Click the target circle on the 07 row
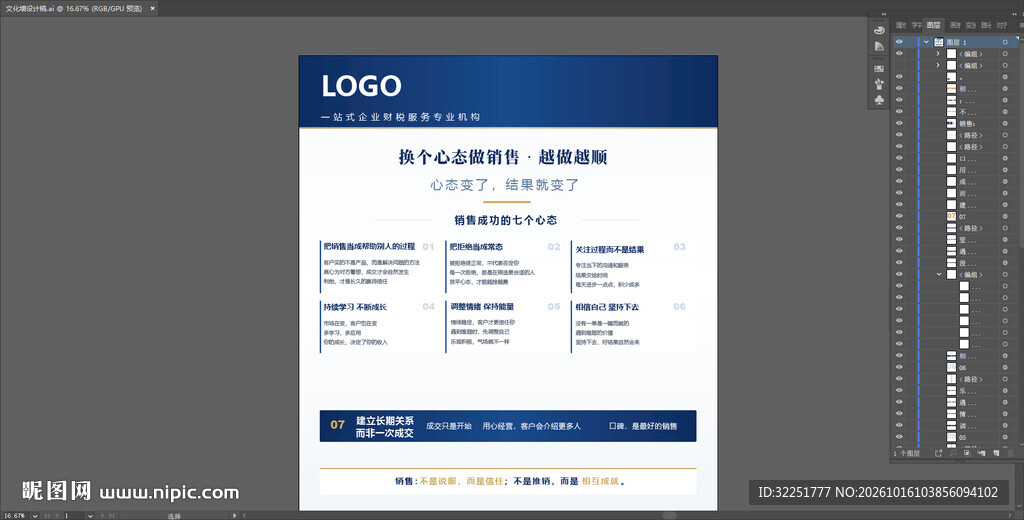Viewport: 1024px width, 520px height. pos(1005,216)
